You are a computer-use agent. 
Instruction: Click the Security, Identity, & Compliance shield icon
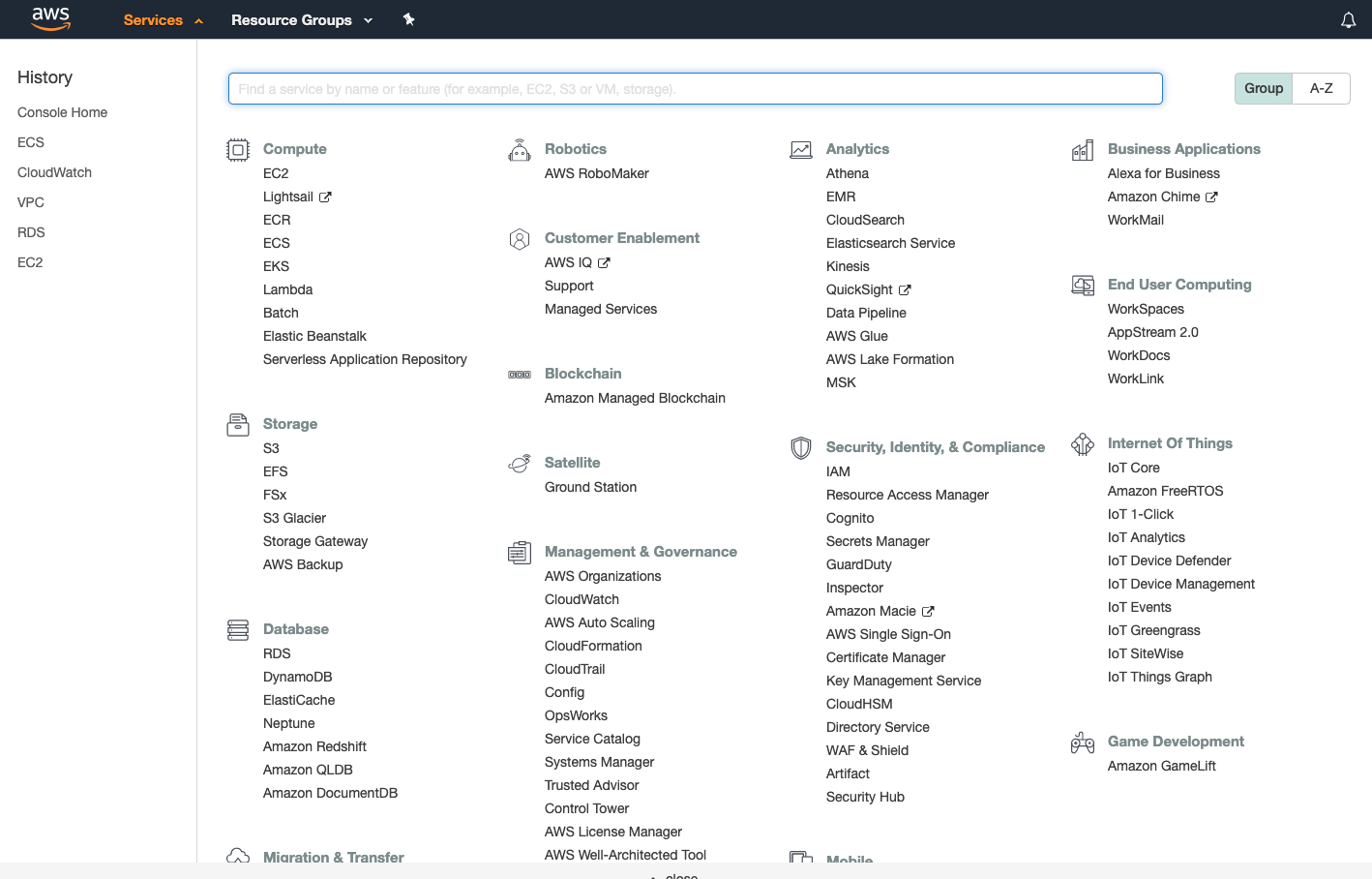coord(801,447)
